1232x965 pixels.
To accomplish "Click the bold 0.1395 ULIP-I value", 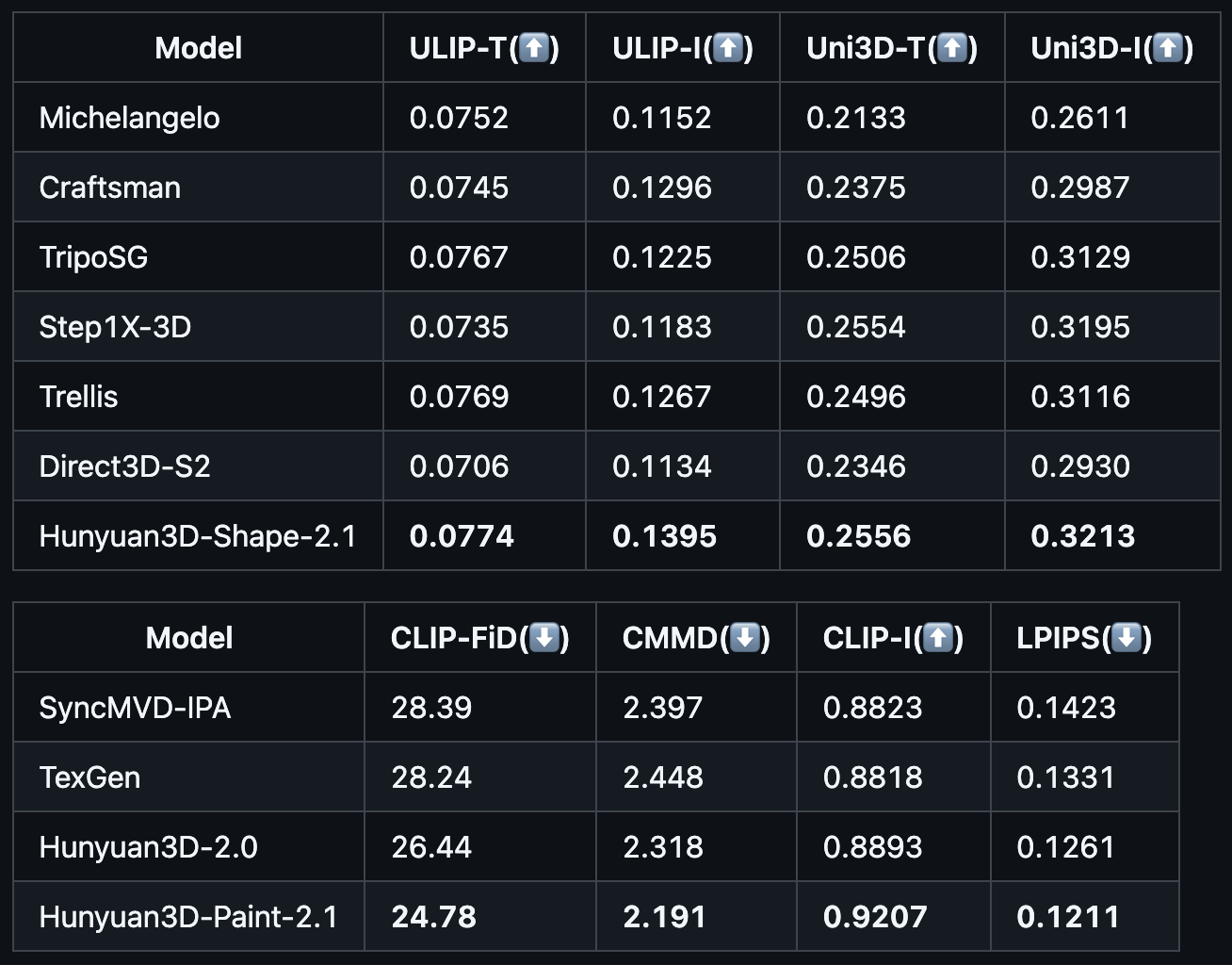I will 664,536.
